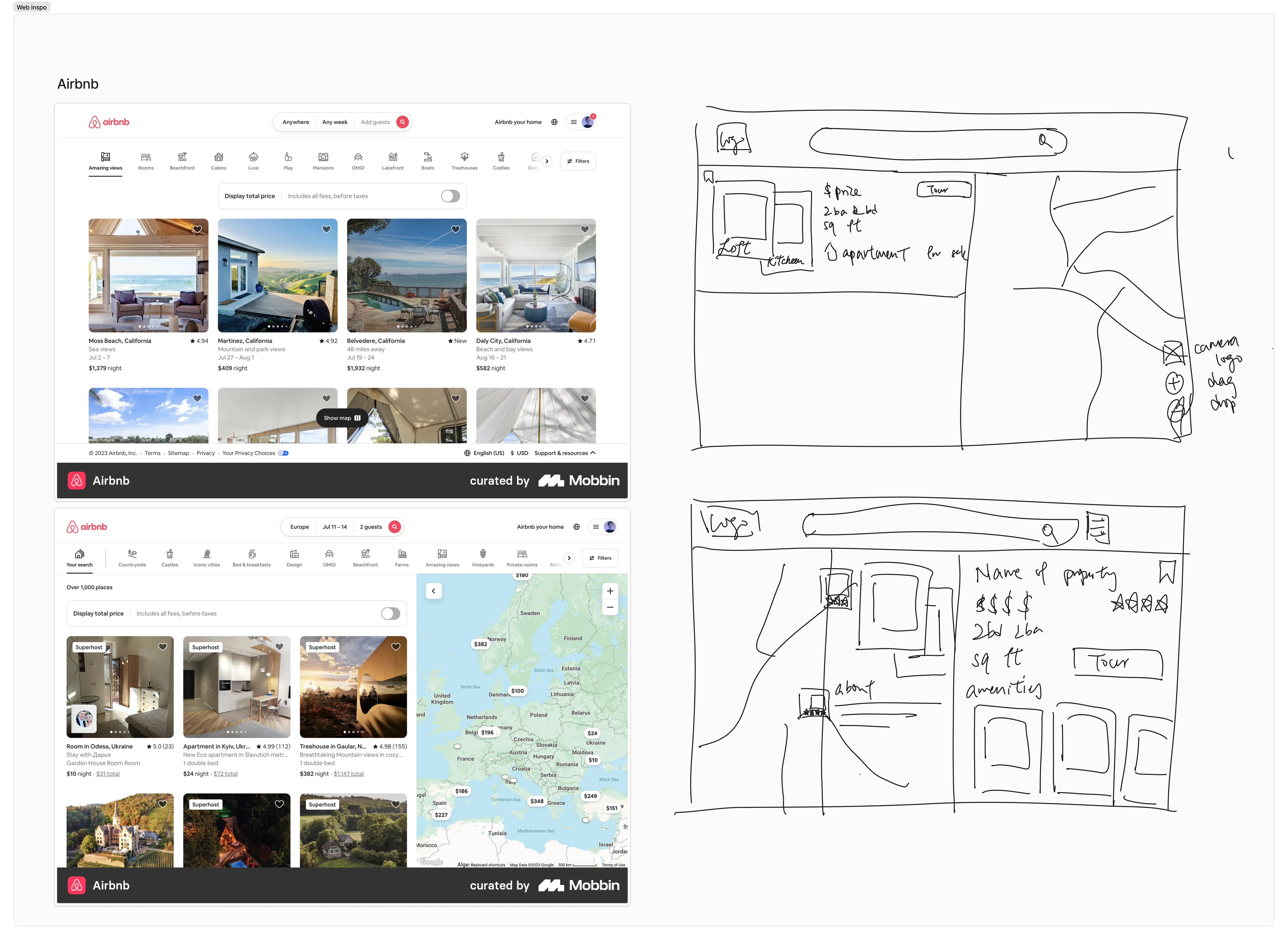Screen dimensions: 1288x940
Task: Click the English (US) language link
Action: pos(484,454)
